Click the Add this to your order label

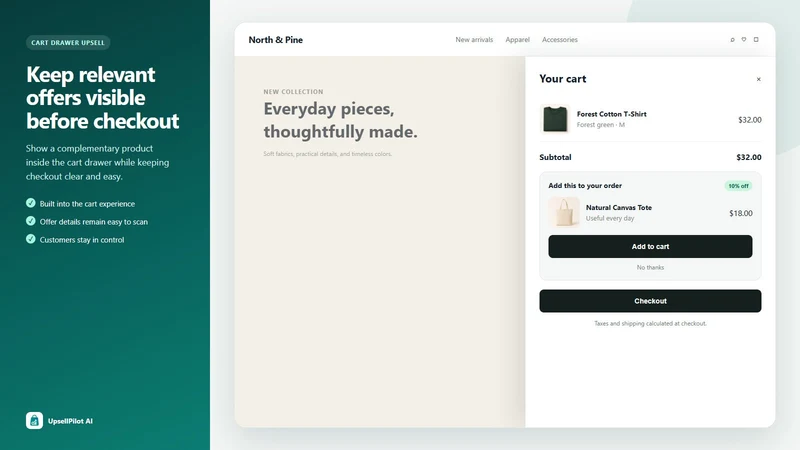[x=585, y=186]
